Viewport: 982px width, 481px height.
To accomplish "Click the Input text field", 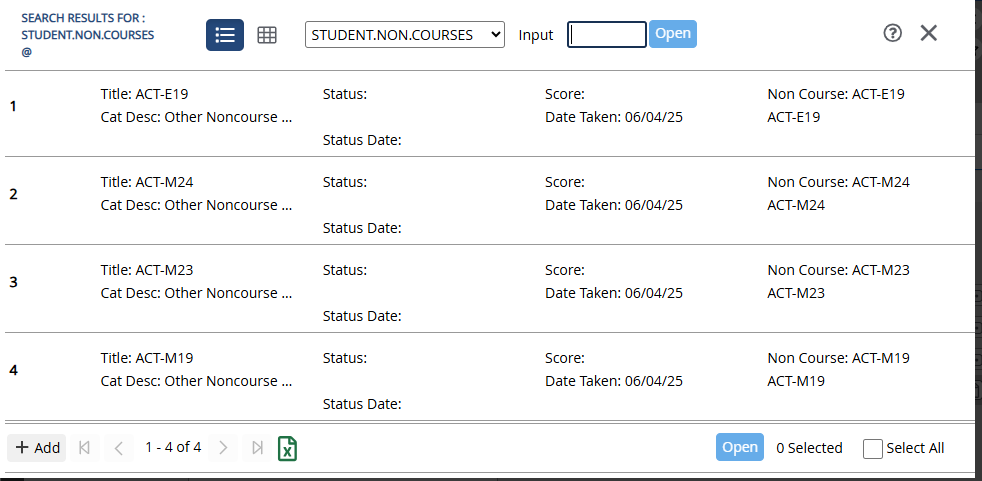I will point(607,34).
